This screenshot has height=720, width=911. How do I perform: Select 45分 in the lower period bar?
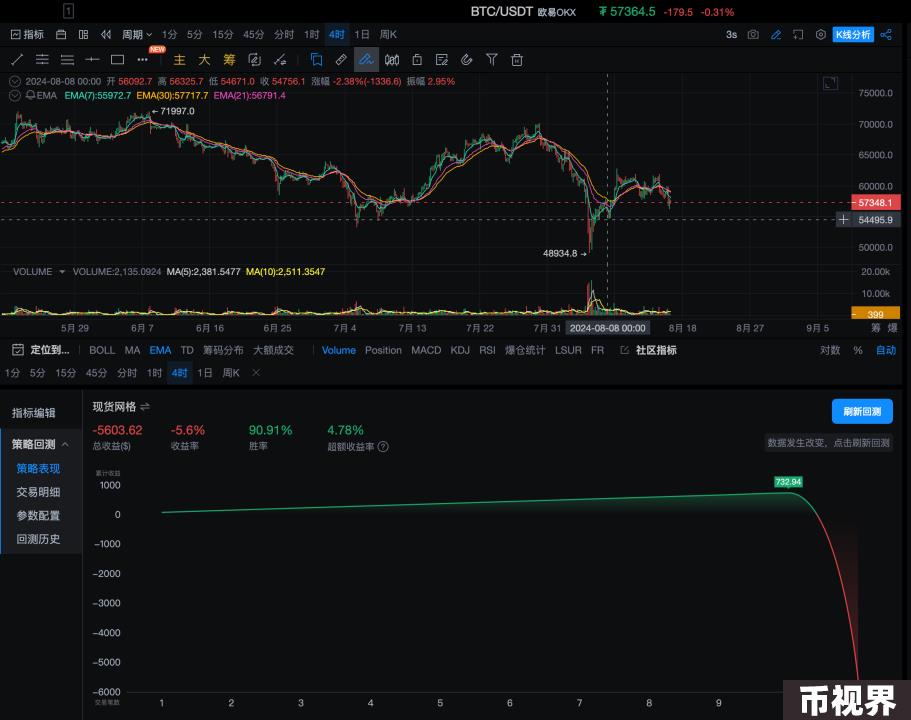point(96,372)
